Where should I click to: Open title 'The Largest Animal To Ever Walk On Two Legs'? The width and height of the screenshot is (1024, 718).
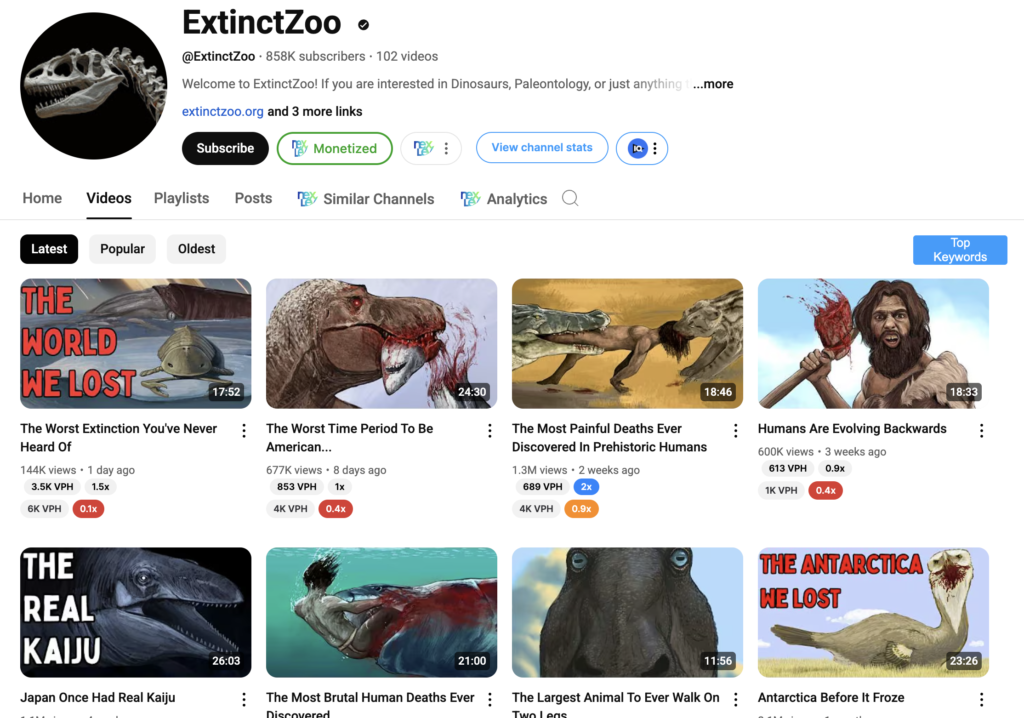pos(616,704)
